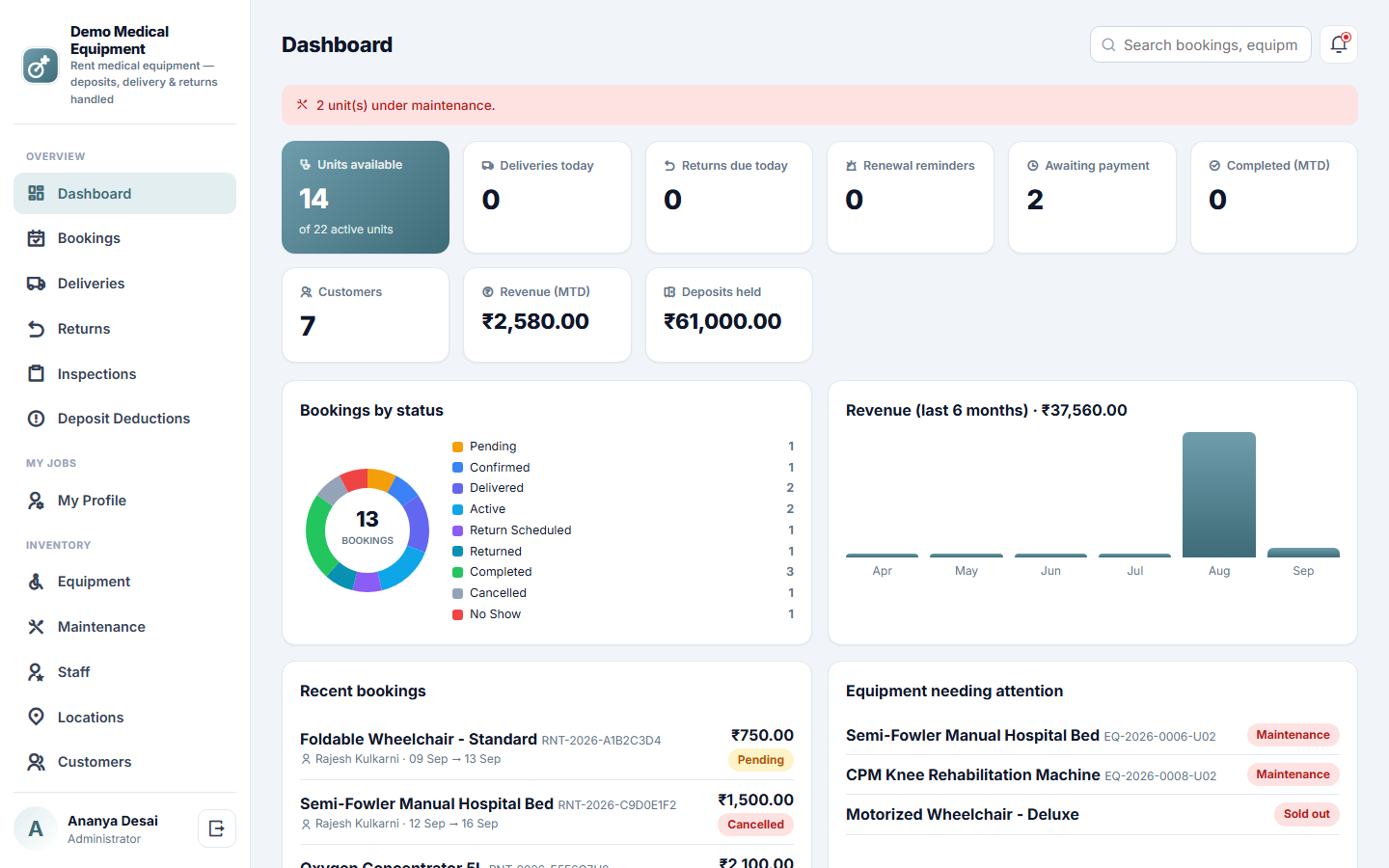Click the My Profile person icon
This screenshot has width=1389, height=868.
(x=37, y=501)
